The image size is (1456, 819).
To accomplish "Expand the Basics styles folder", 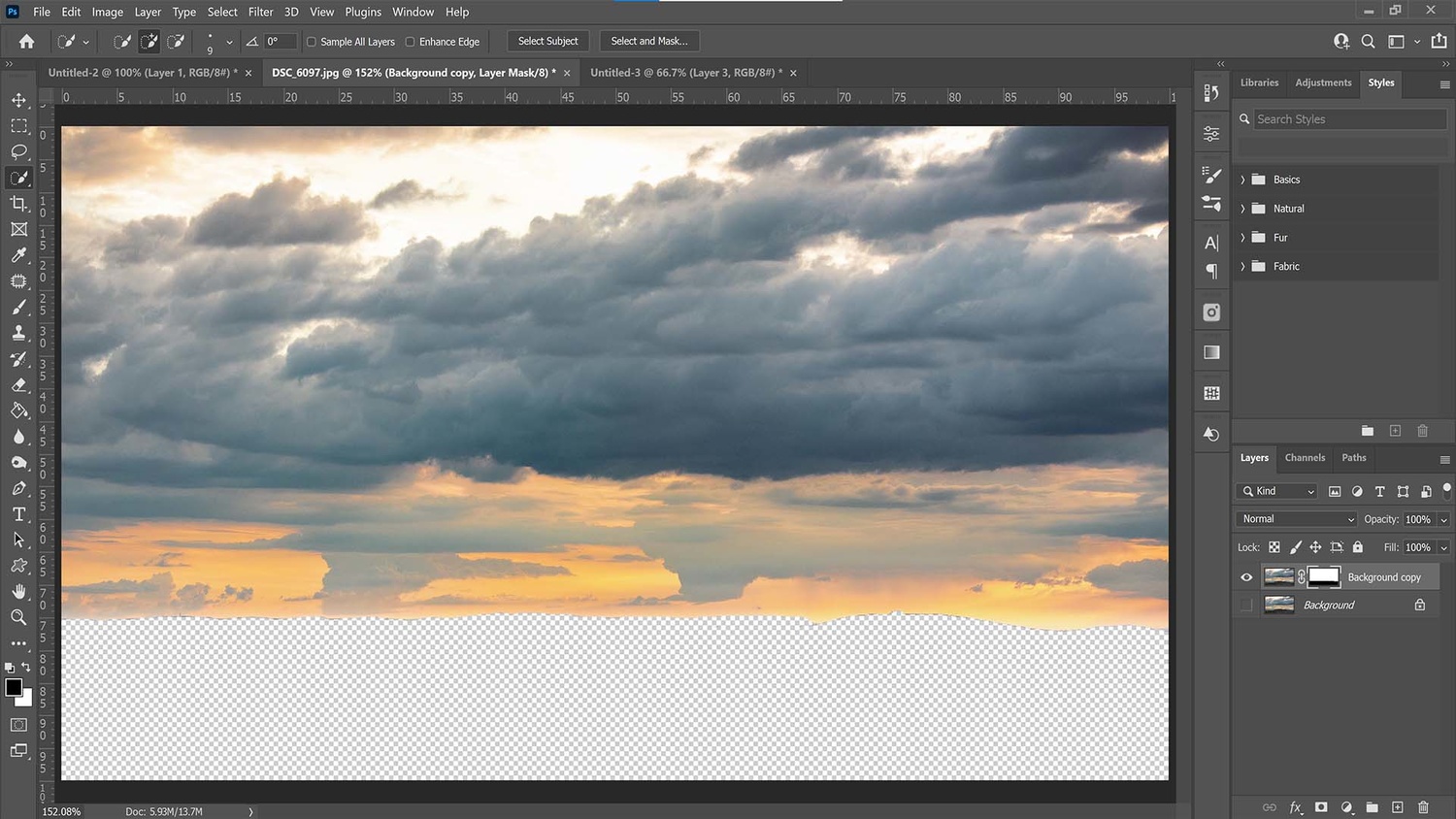I will tap(1242, 180).
